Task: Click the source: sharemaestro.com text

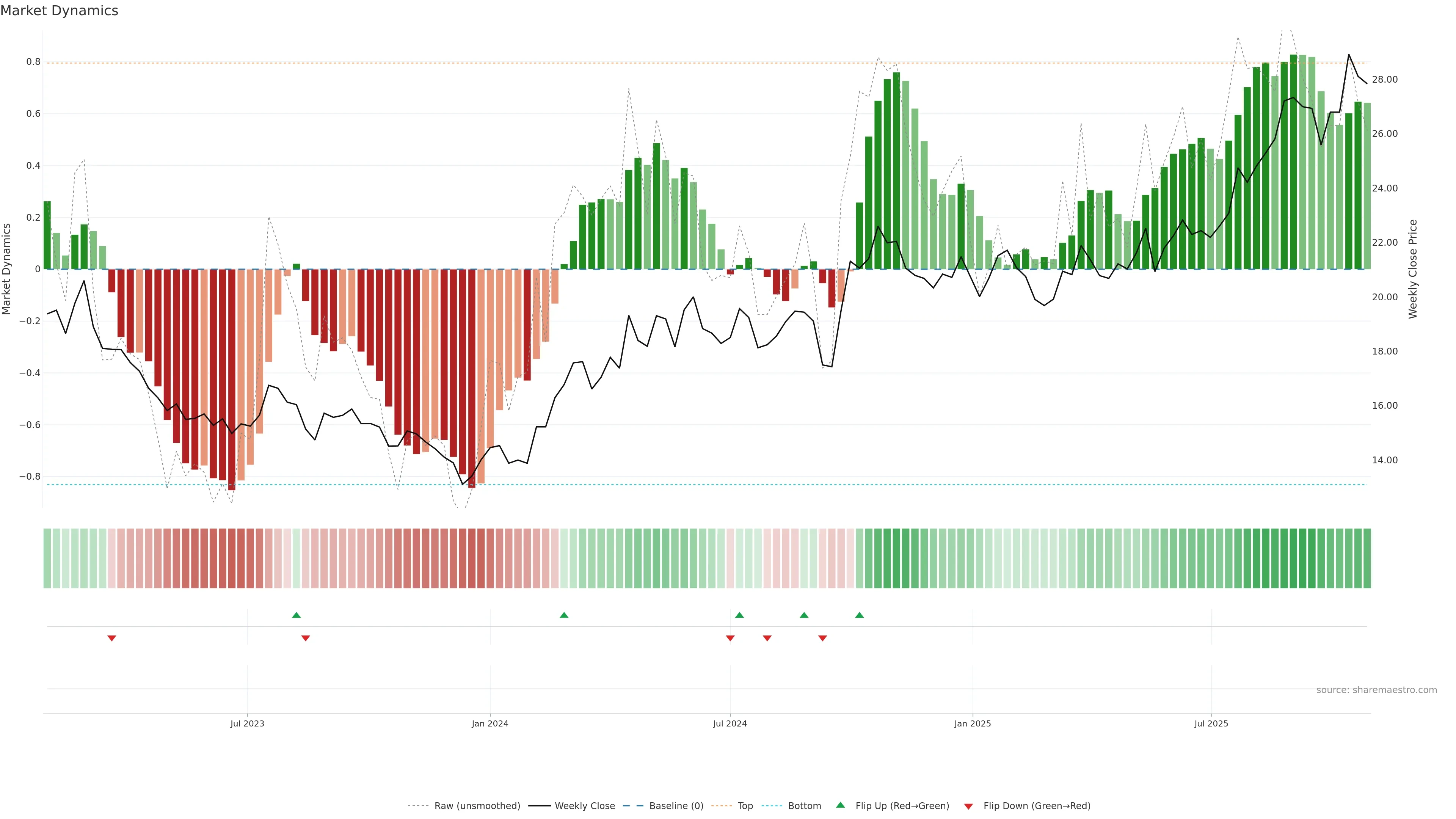Action: (1376, 690)
